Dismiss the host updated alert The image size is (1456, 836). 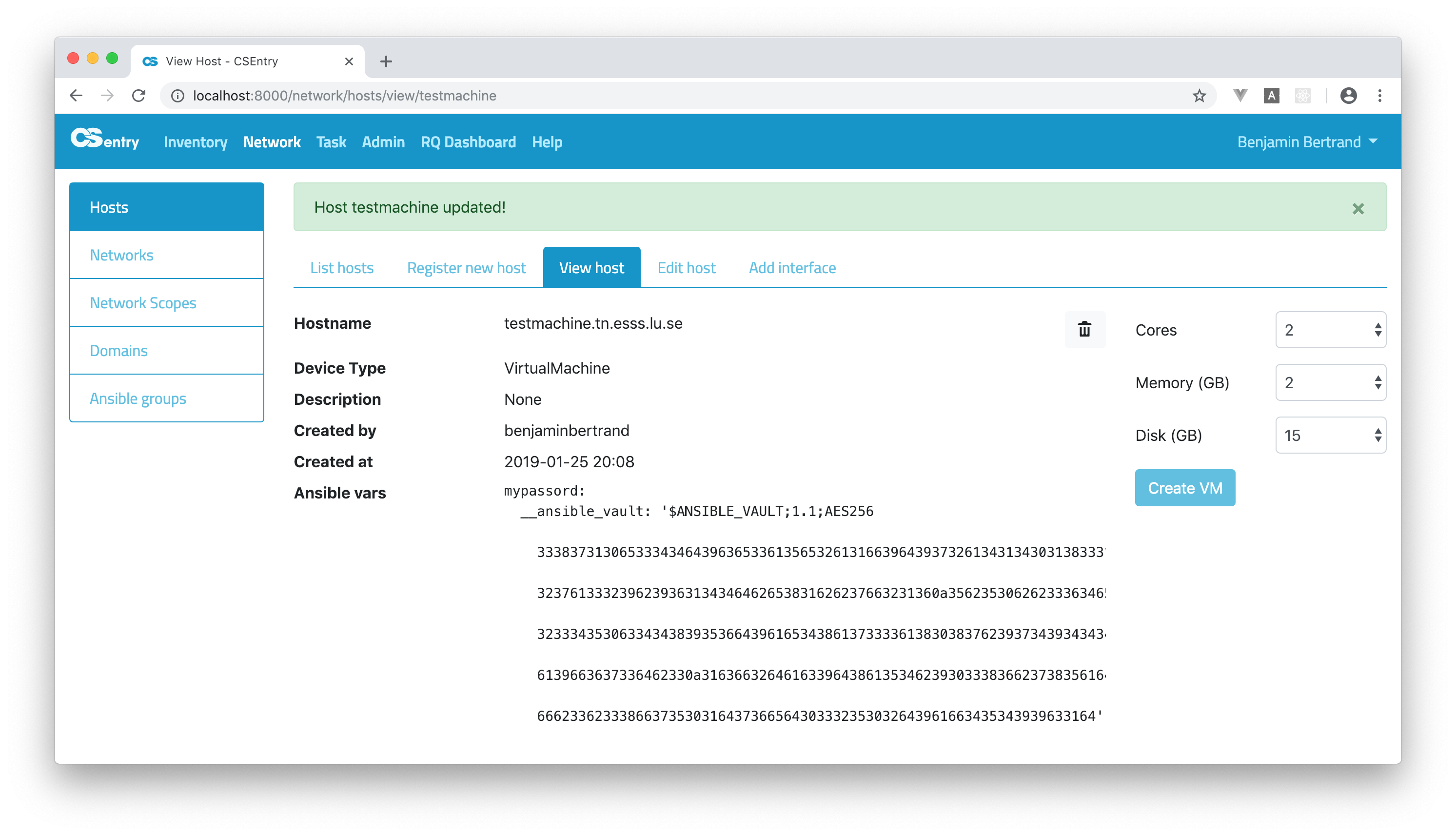[x=1358, y=208]
